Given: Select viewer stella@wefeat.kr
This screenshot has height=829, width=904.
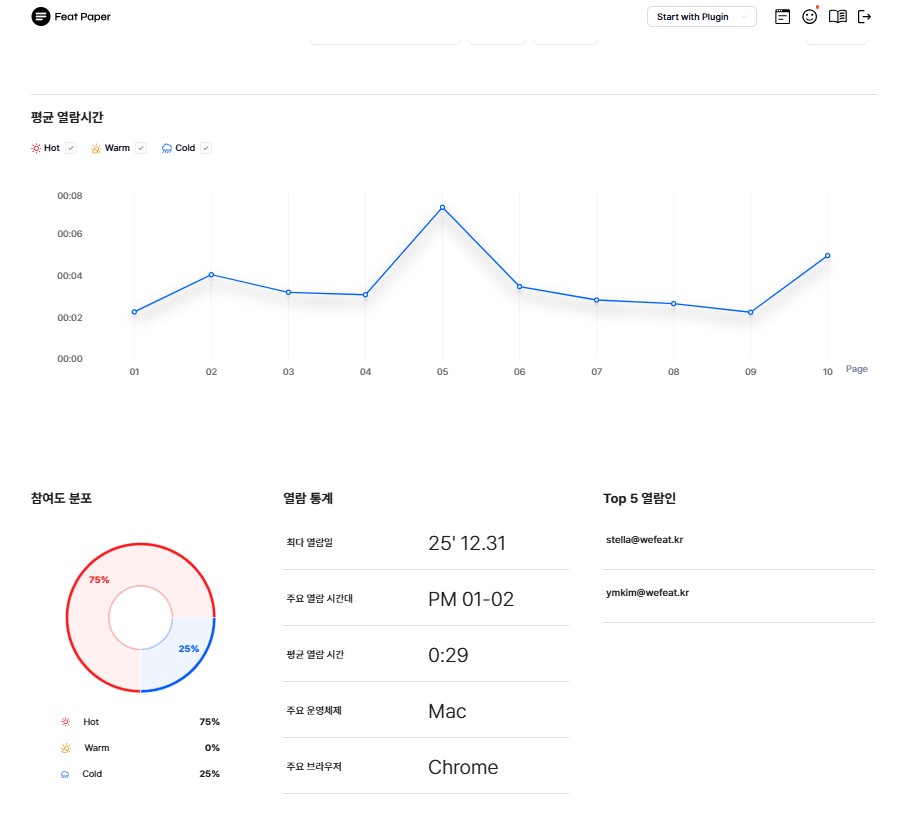Looking at the screenshot, I should (644, 540).
